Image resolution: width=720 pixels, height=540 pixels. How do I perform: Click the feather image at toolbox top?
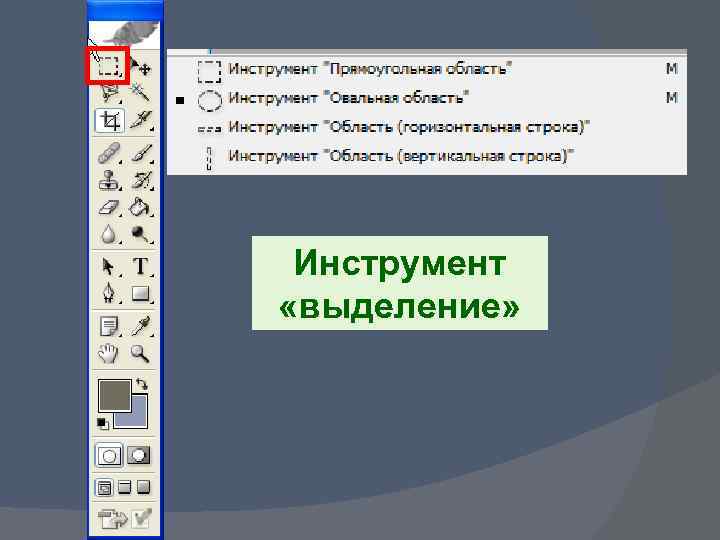click(x=124, y=34)
